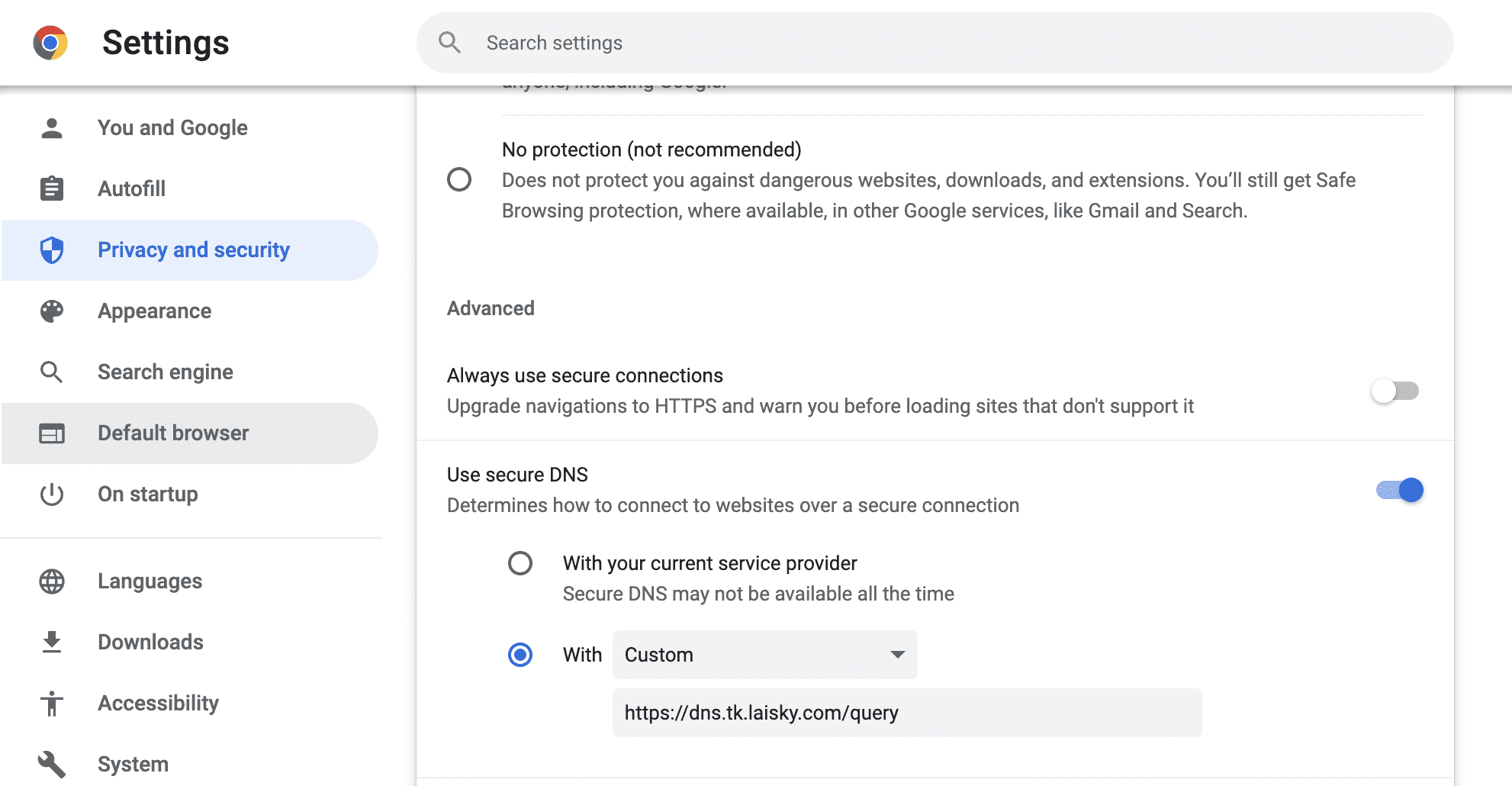Select No protection radio button
This screenshot has width=1512, height=786.
[459, 180]
